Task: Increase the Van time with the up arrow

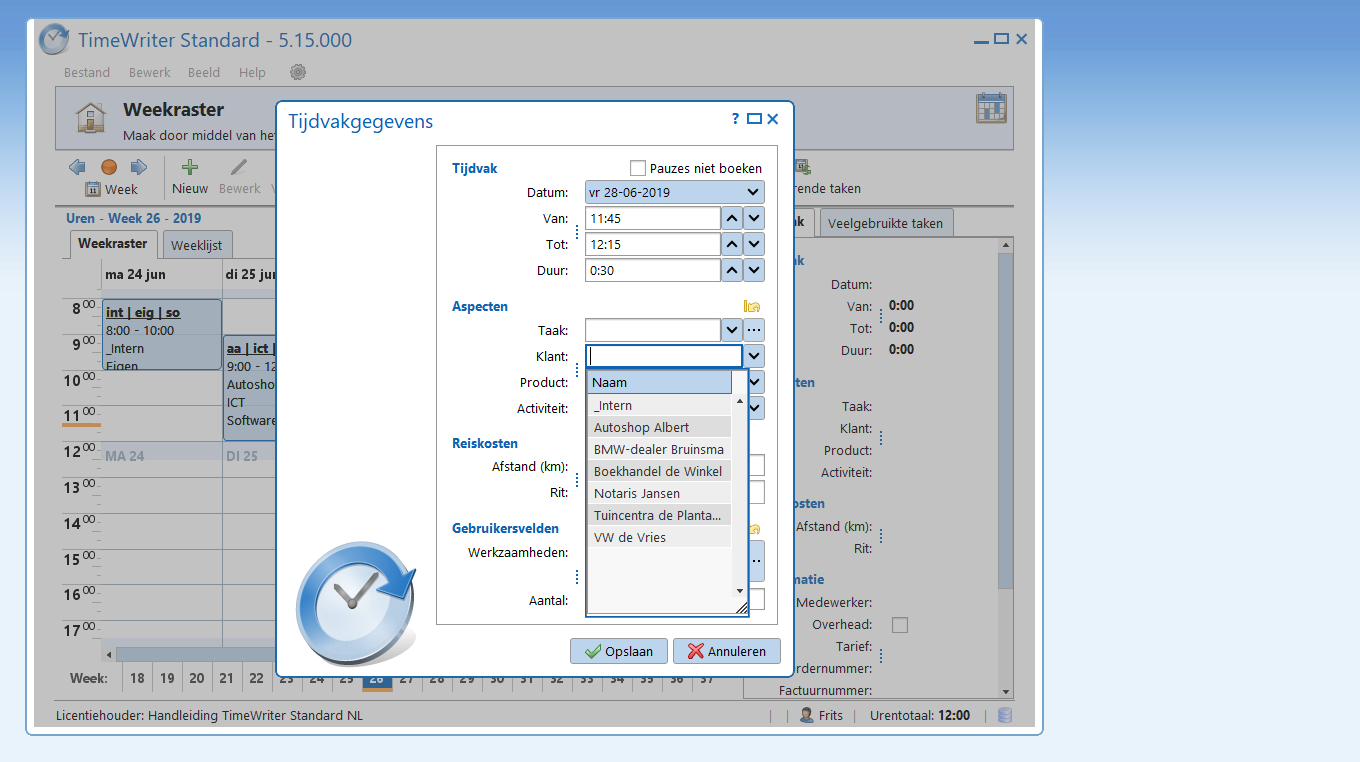Action: (x=732, y=218)
